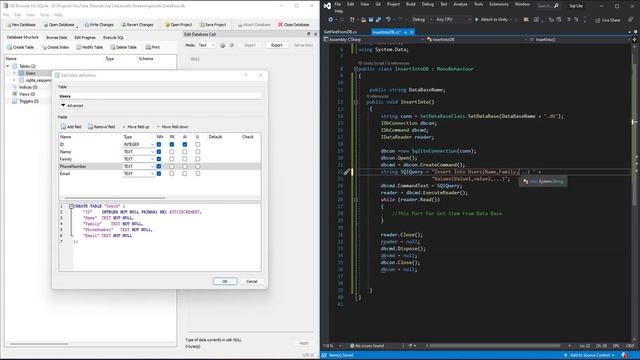This screenshot has width=640, height=360.
Task: Click Move field up button
Action: tap(136, 127)
